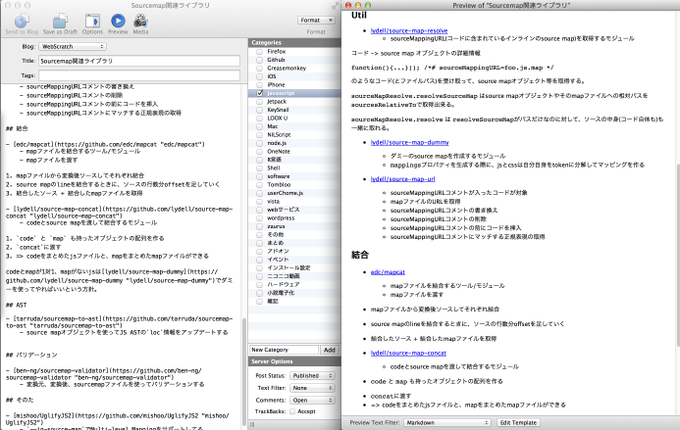The image size is (680, 430).
Task: Check the software category
Action: [259, 176]
